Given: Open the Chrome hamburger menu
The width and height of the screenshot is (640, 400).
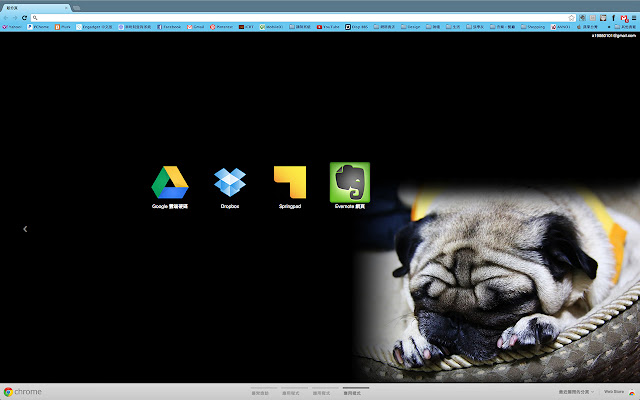Looking at the screenshot, I should click(634, 18).
